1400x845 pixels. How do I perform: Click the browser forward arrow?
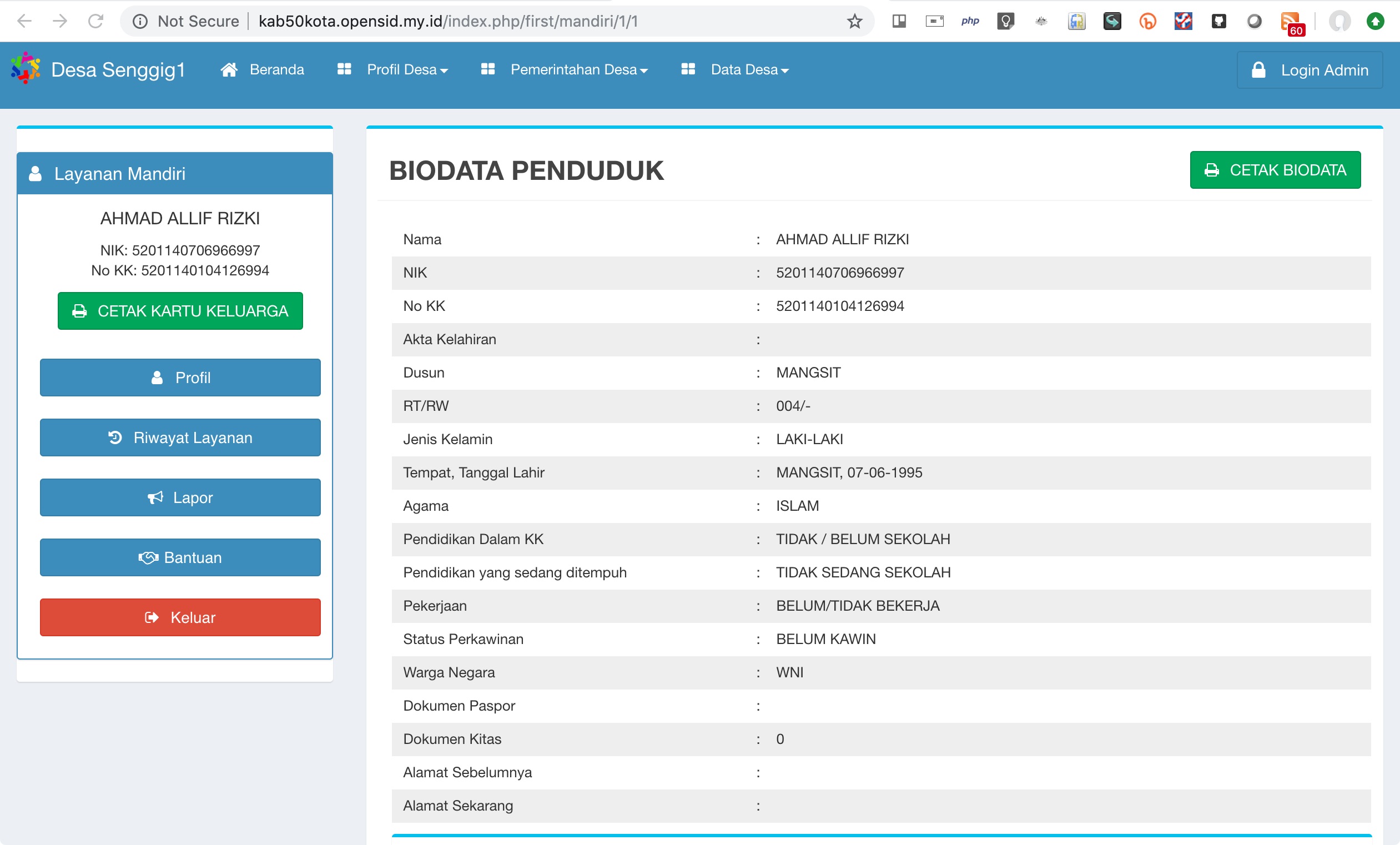[x=59, y=21]
